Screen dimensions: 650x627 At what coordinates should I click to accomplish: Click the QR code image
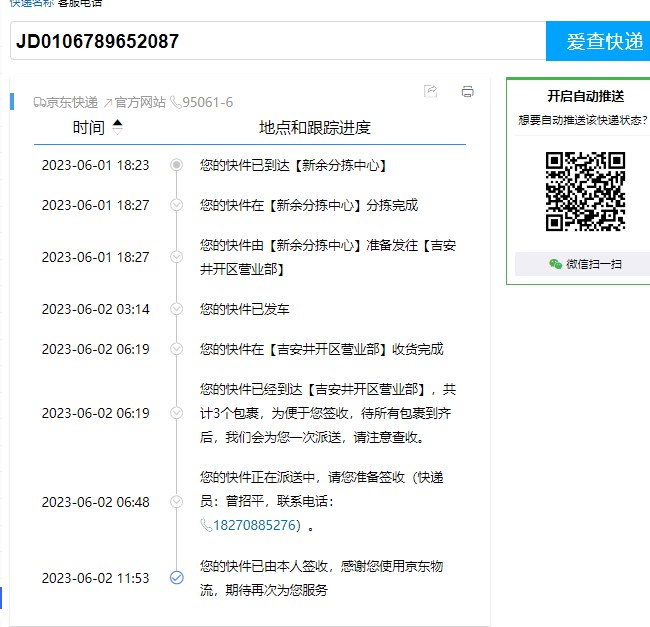click(x=585, y=191)
